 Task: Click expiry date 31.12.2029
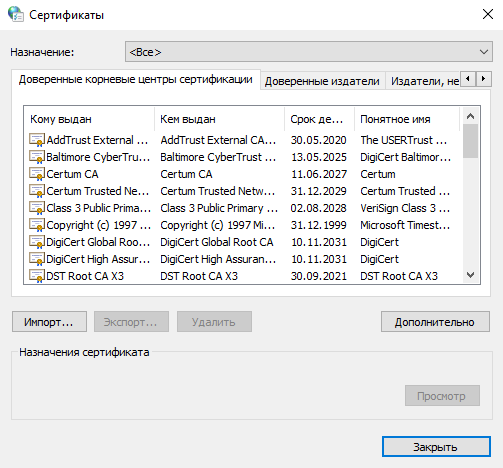[x=319, y=191]
